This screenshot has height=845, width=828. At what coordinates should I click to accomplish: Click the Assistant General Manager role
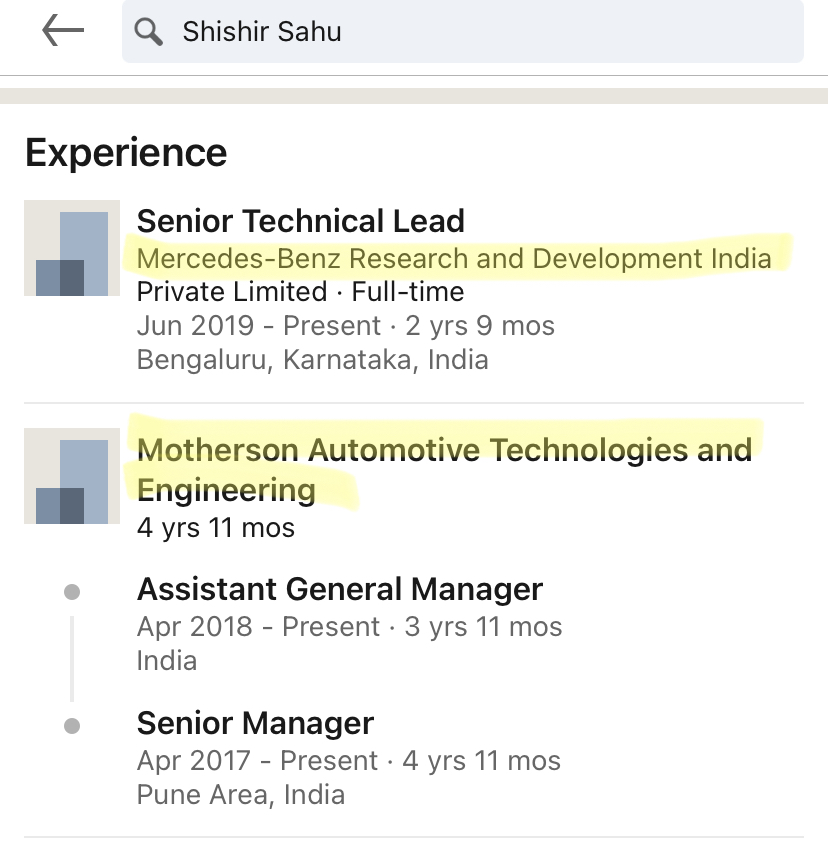(339, 589)
